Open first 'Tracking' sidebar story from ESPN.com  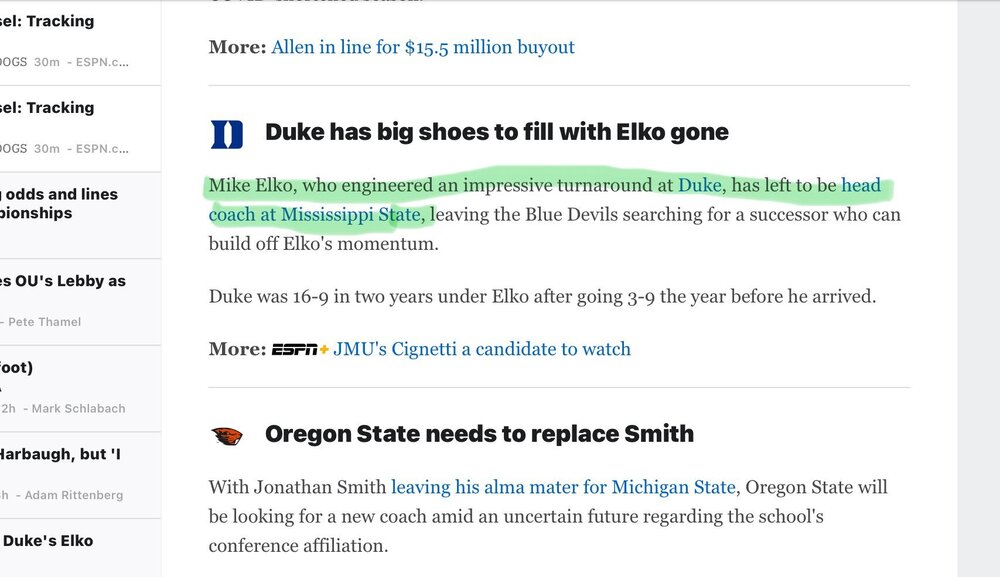[x=80, y=42]
